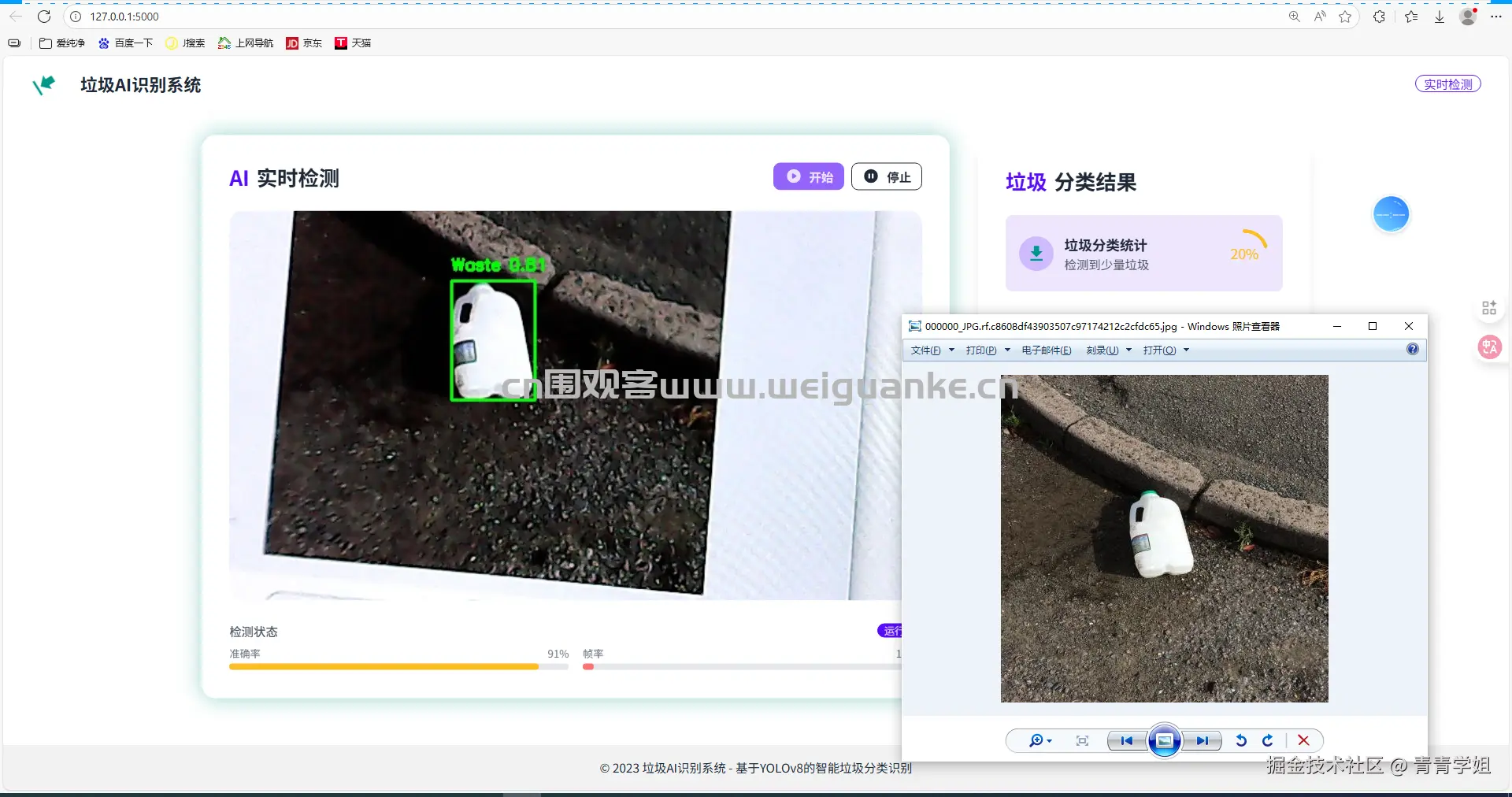Image resolution: width=1512 pixels, height=797 pixels.
Task: Open 打开(O) dropdown in Photo Viewer
Action: pos(1166,350)
